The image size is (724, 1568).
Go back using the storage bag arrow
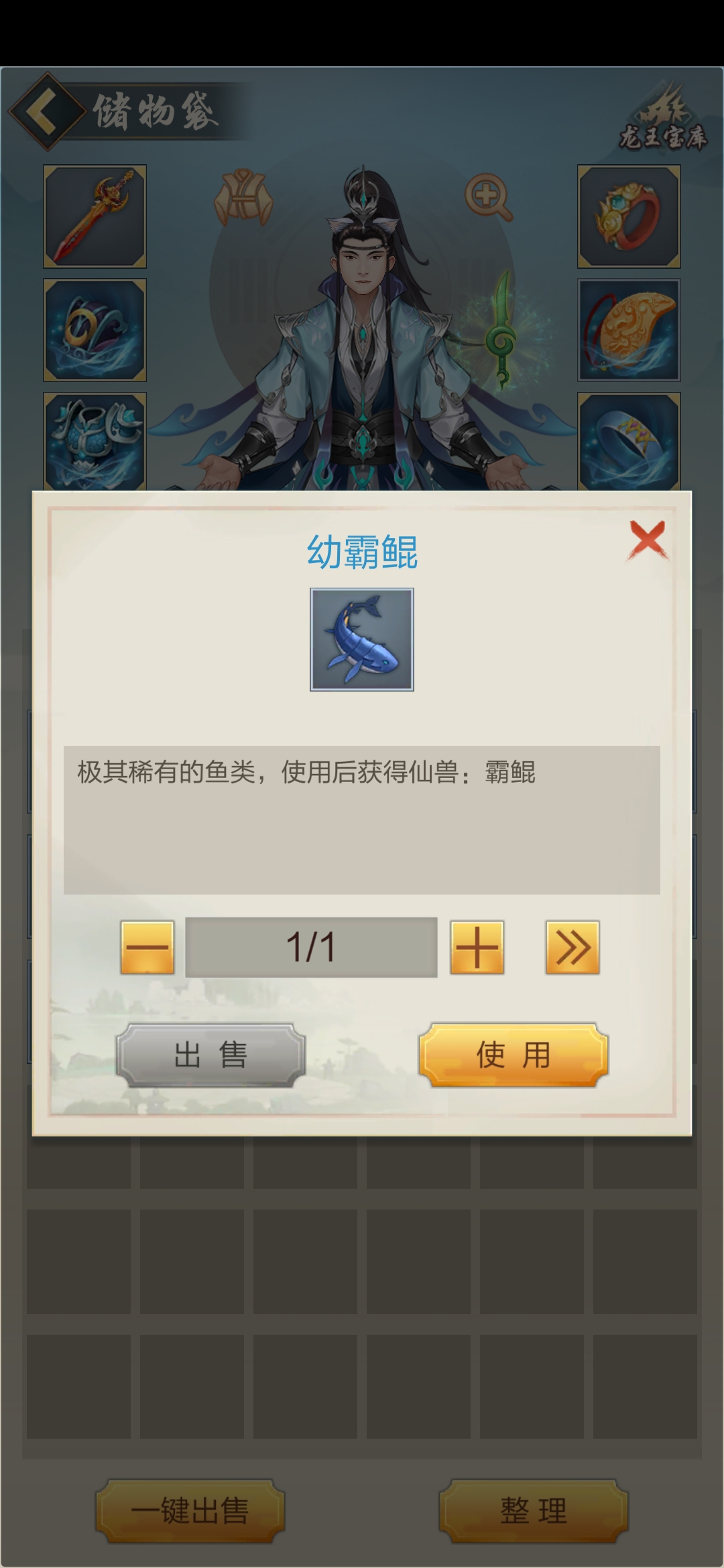46,111
